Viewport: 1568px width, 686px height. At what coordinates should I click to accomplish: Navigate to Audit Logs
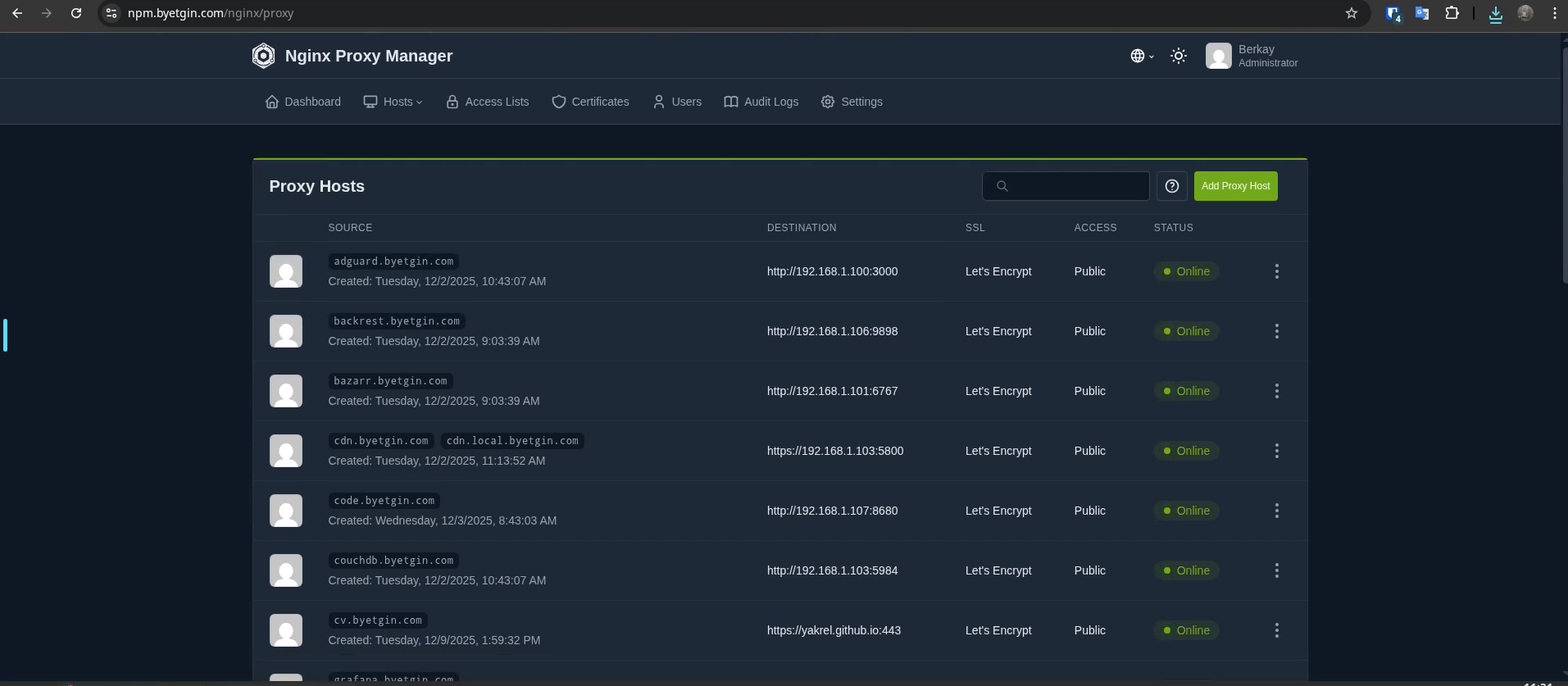point(761,102)
